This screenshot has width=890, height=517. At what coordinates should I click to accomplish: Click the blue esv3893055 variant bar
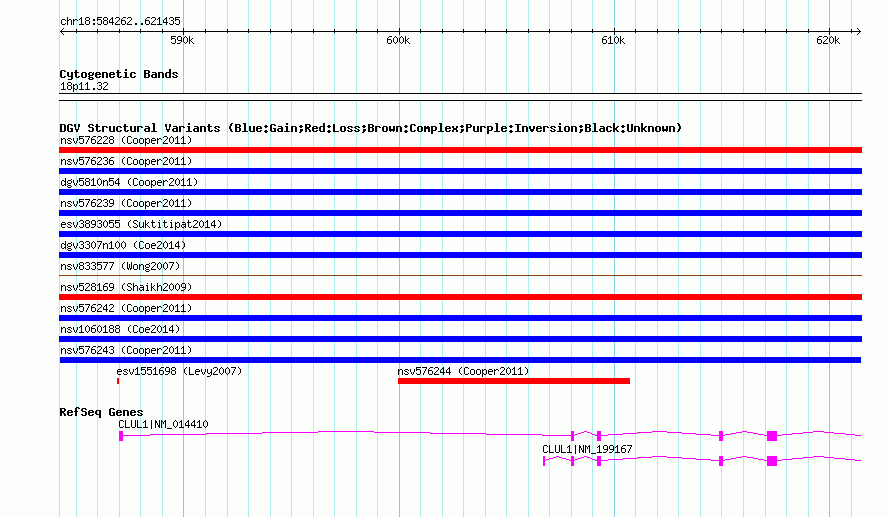click(x=460, y=234)
